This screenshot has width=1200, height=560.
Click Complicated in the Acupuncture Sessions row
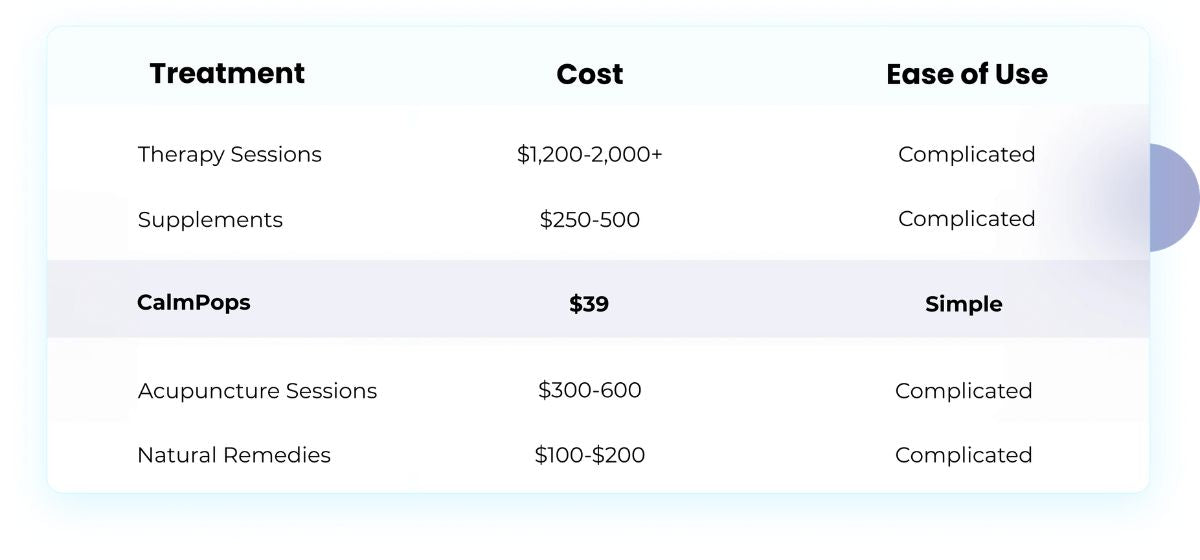[x=964, y=391]
